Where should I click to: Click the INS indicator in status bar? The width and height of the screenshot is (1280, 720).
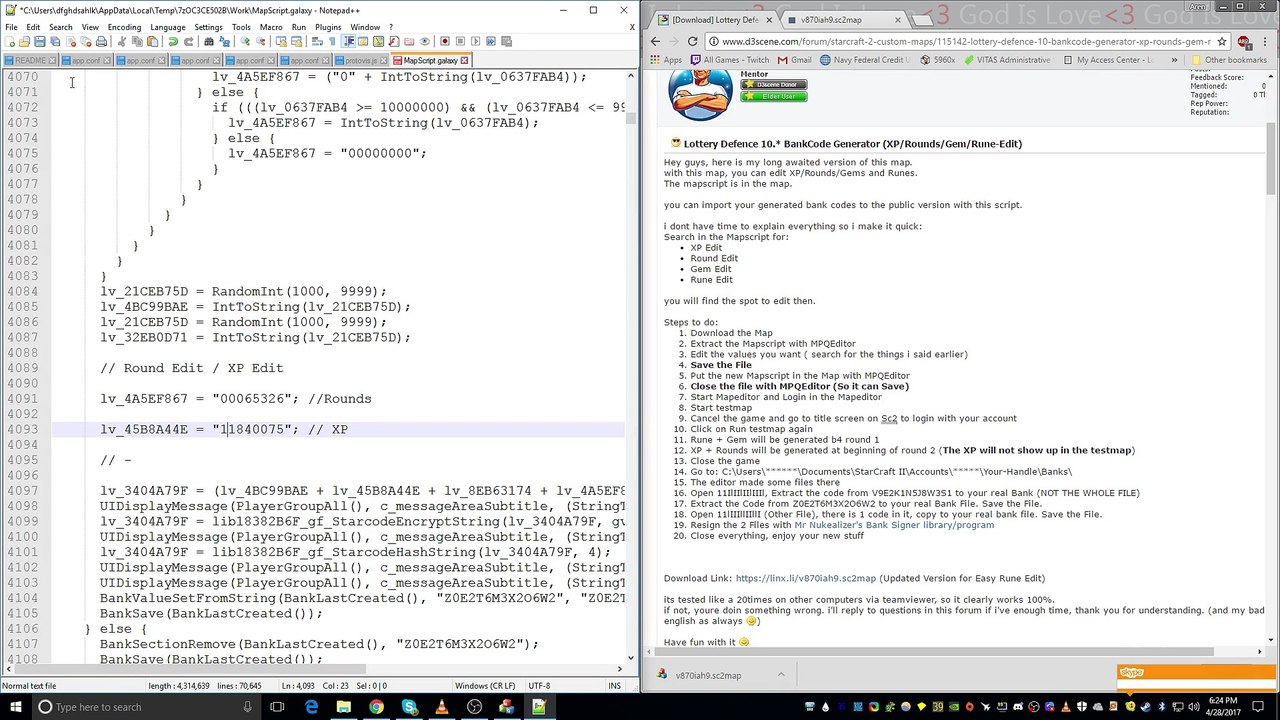(x=615, y=686)
